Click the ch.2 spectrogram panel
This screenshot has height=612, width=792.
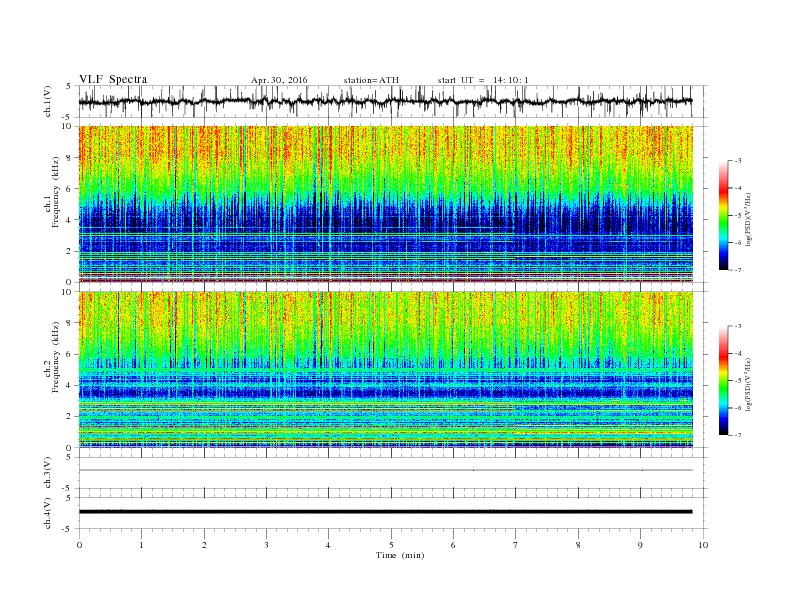[385, 369]
